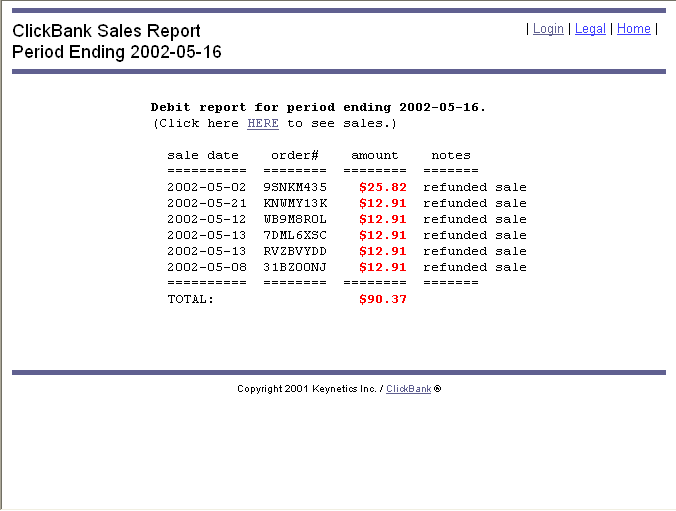676x511 pixels.
Task: Open the Login link
Action: tap(548, 29)
